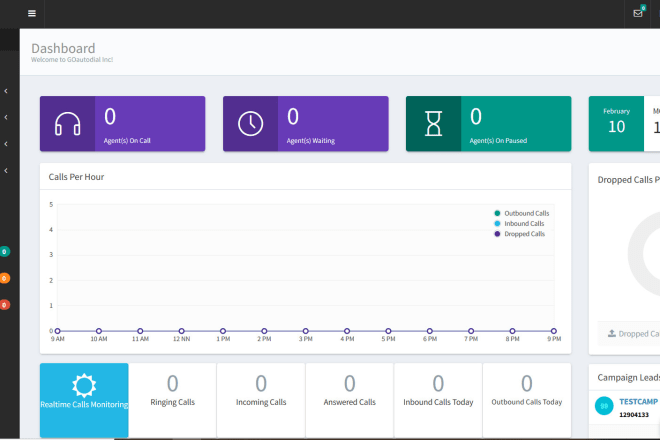
Task: Click the Dropped Calls panel heading
Action: [x=628, y=180]
